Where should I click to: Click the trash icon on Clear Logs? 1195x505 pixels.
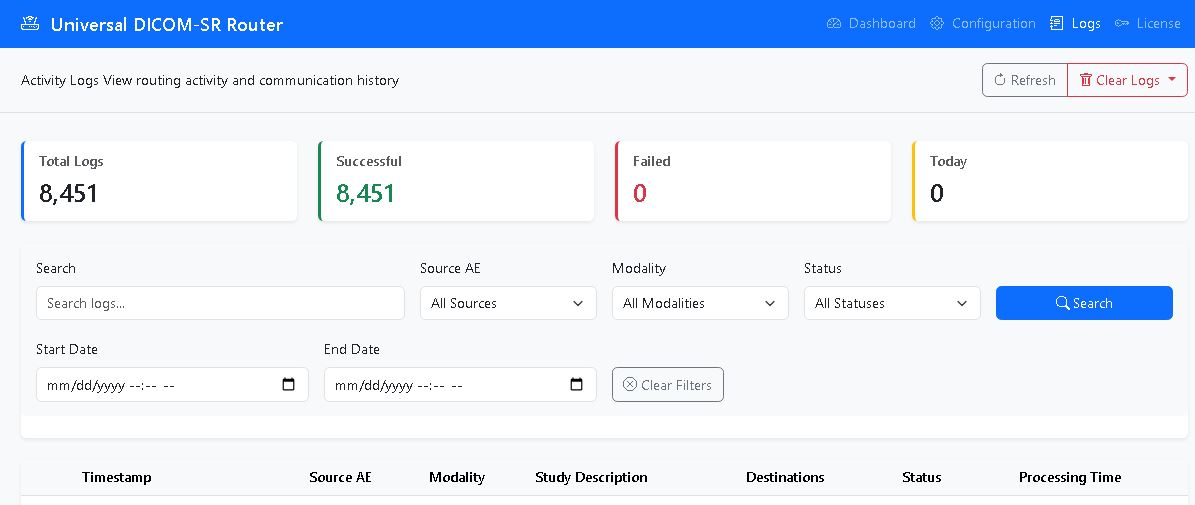coord(1085,80)
